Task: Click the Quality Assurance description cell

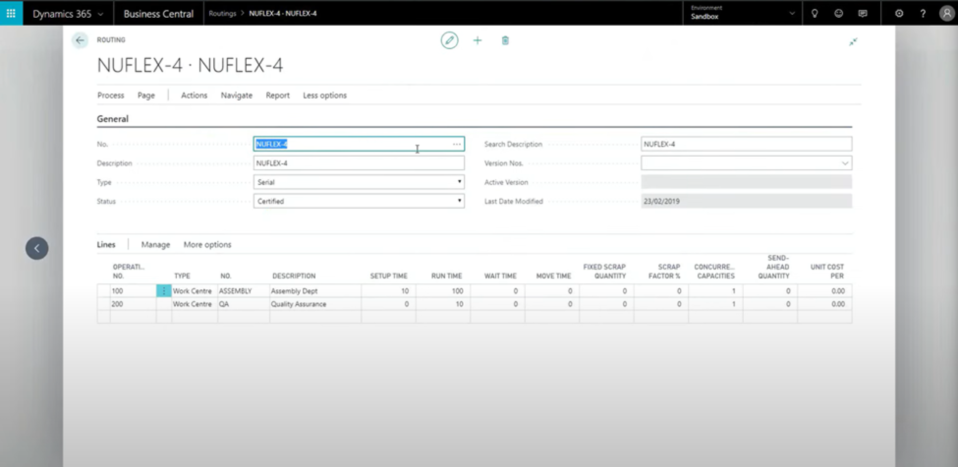Action: (315, 304)
